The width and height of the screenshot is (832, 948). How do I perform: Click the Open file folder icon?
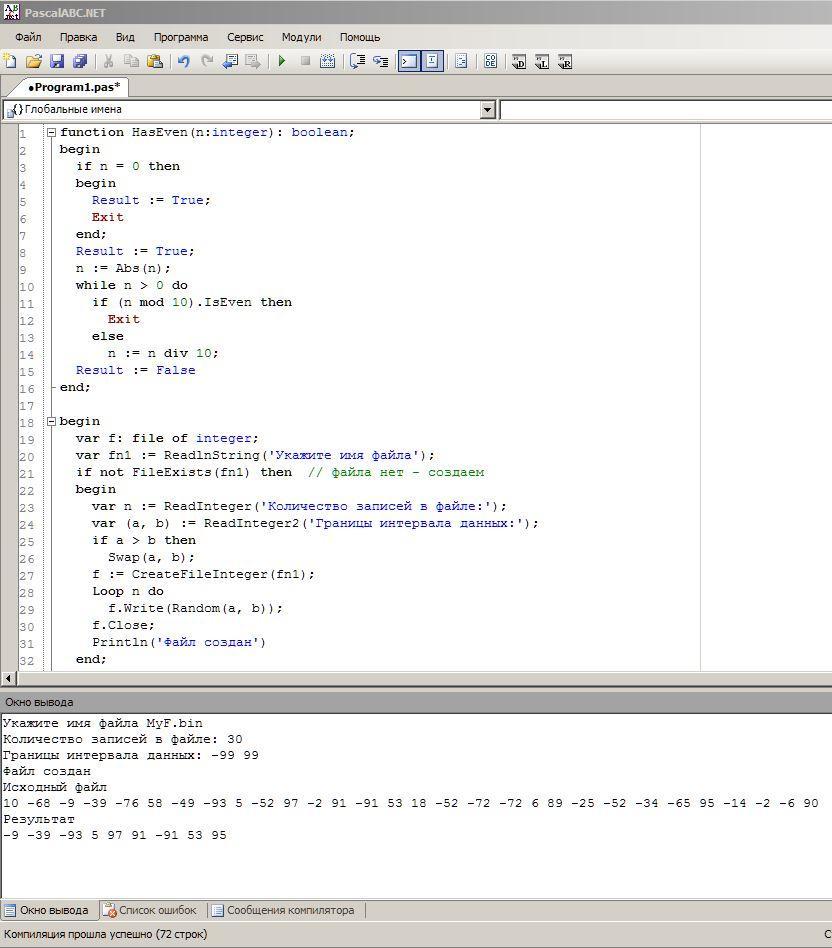tap(34, 61)
